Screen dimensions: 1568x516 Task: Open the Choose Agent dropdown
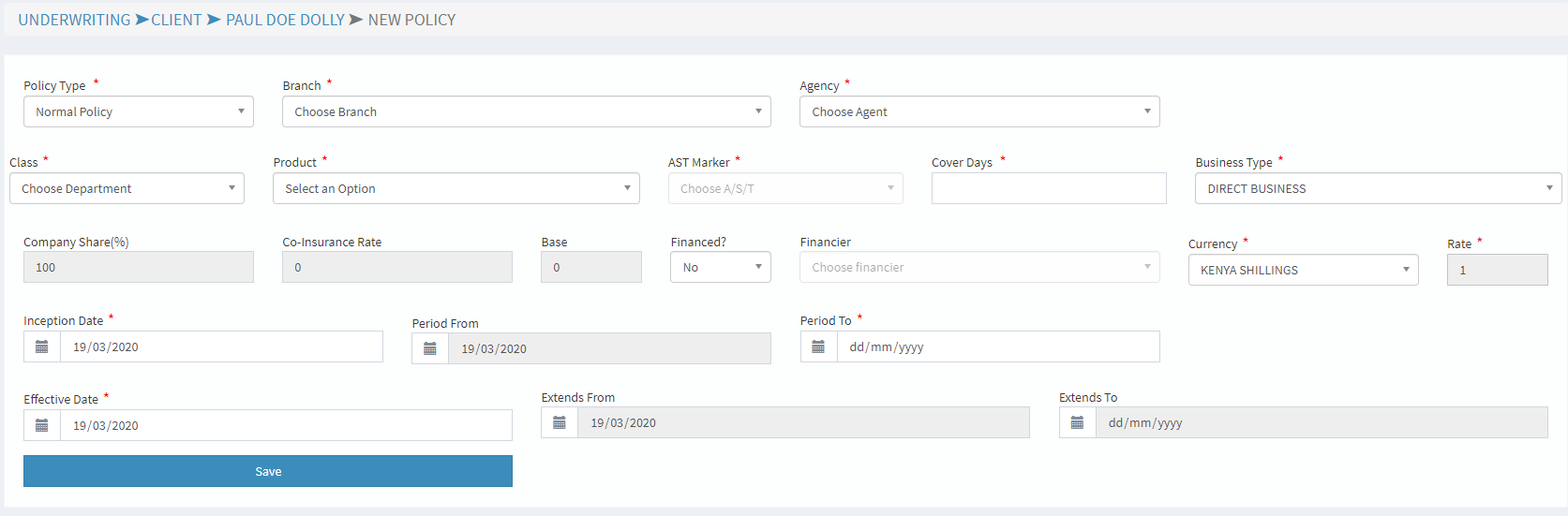click(978, 111)
